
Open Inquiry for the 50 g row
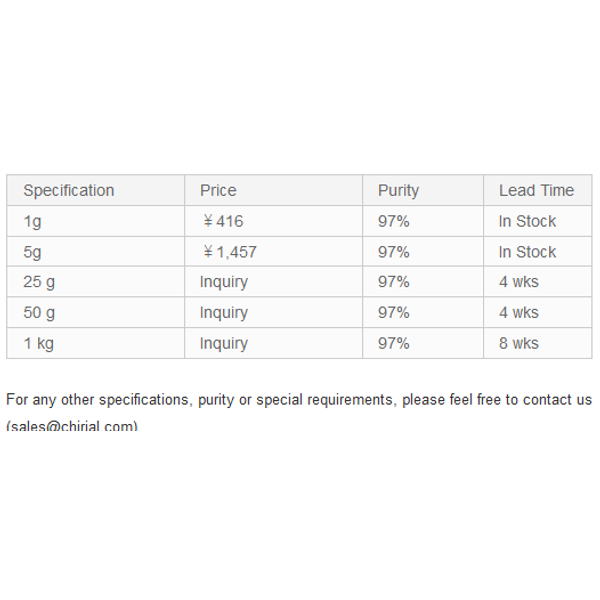(224, 313)
